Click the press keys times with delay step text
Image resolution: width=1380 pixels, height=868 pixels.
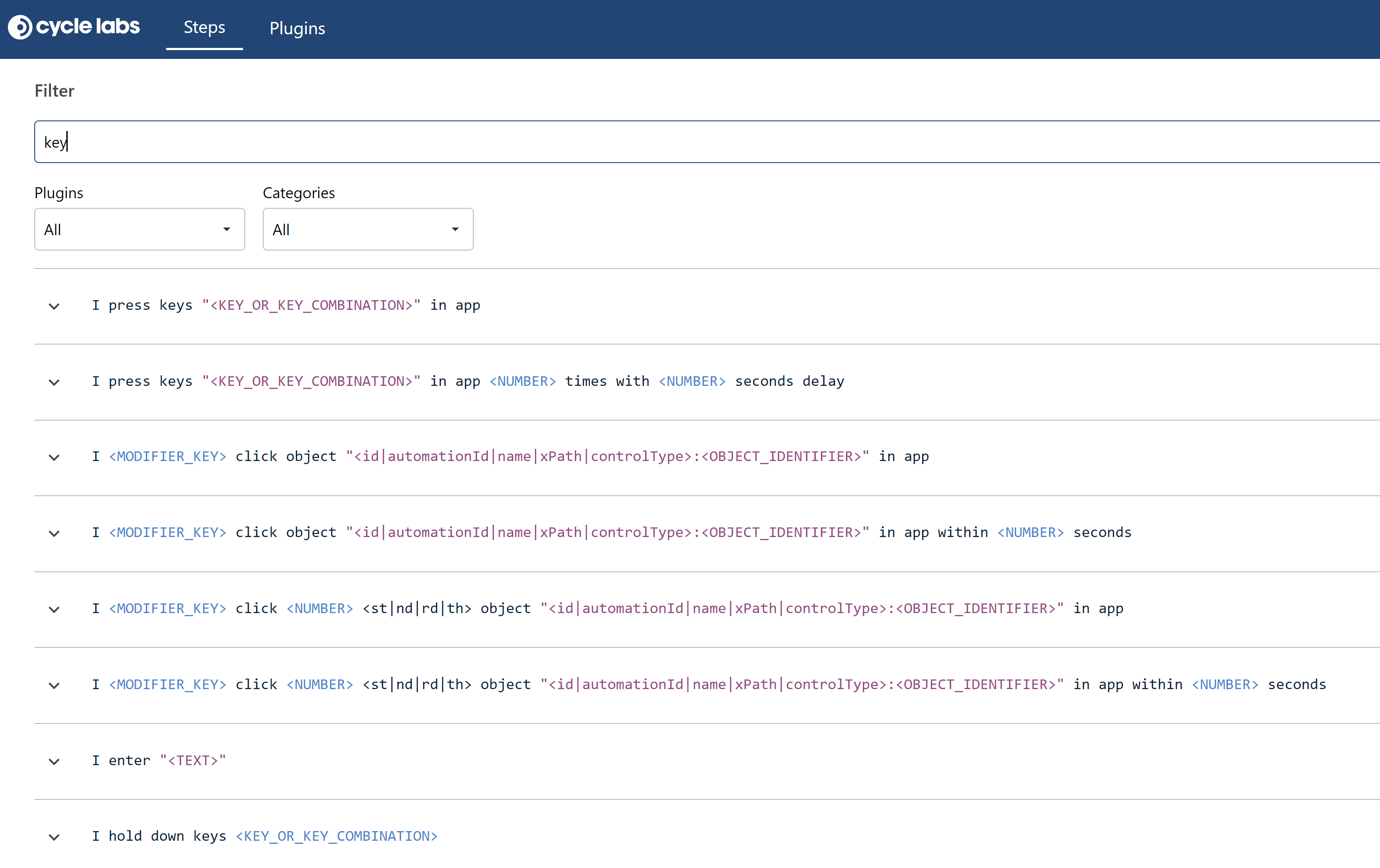click(468, 381)
